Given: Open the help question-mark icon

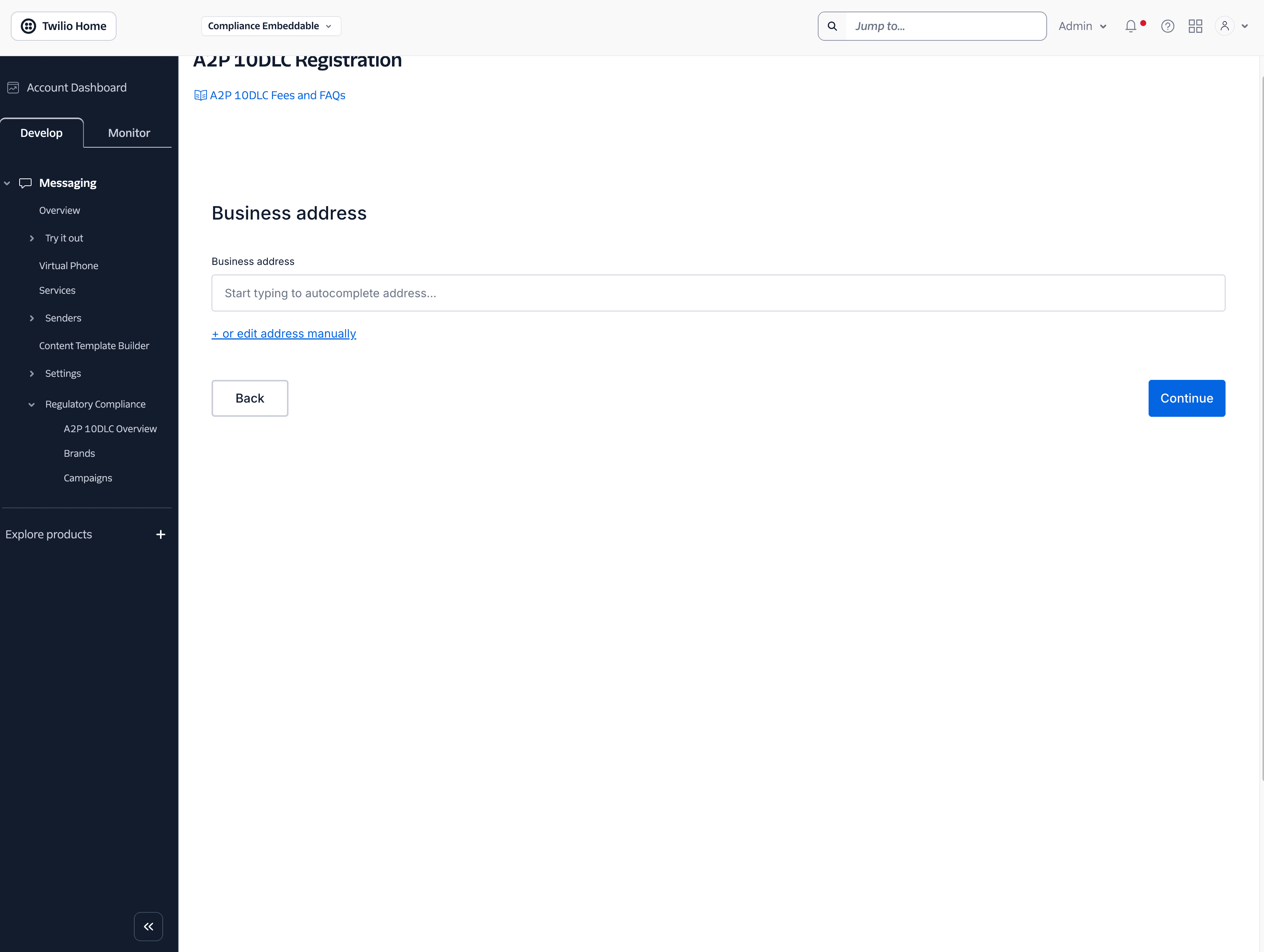Looking at the screenshot, I should [1167, 26].
